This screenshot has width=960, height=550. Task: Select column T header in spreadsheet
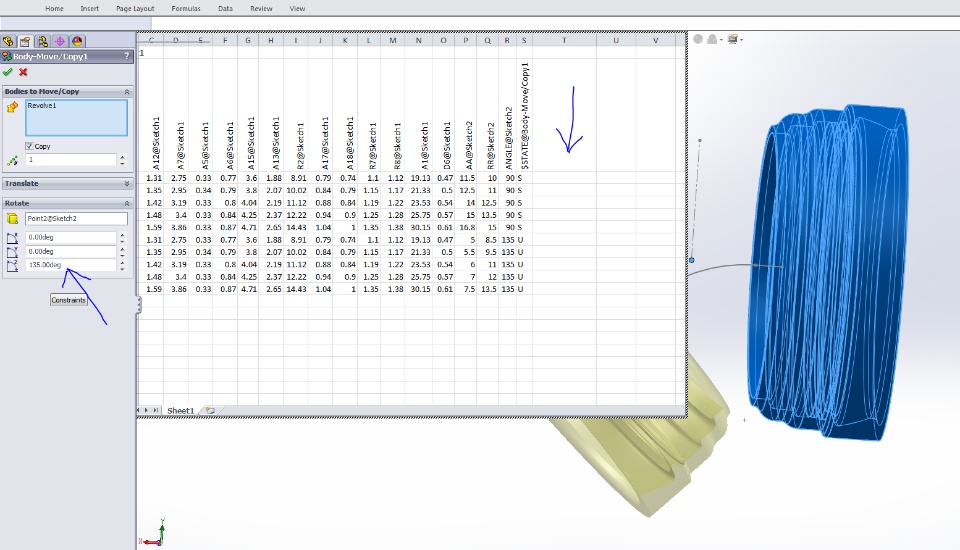point(564,40)
